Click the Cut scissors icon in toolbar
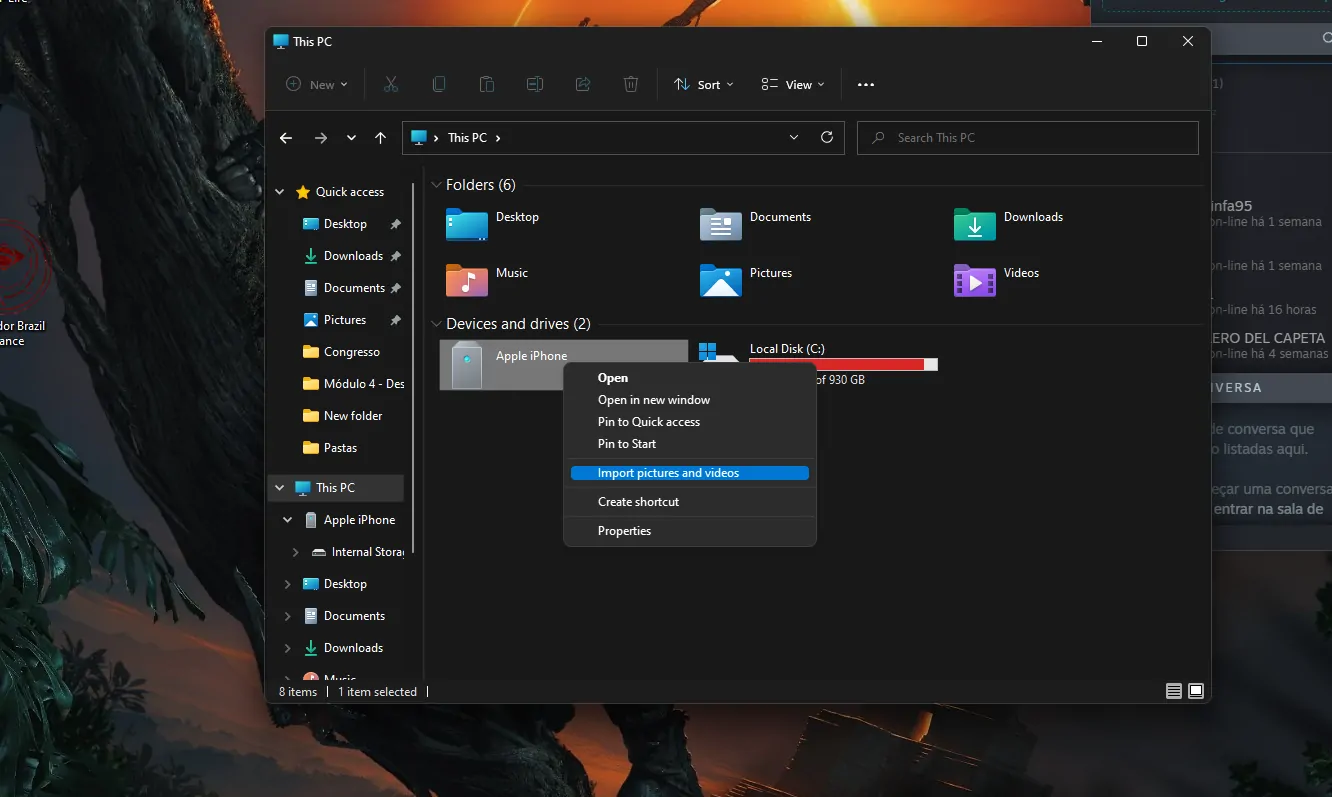Viewport: 1332px width, 797px height. (x=391, y=85)
